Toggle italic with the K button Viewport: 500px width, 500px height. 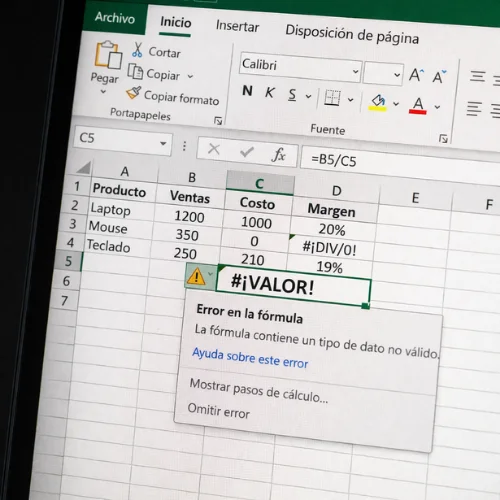[x=270, y=93]
